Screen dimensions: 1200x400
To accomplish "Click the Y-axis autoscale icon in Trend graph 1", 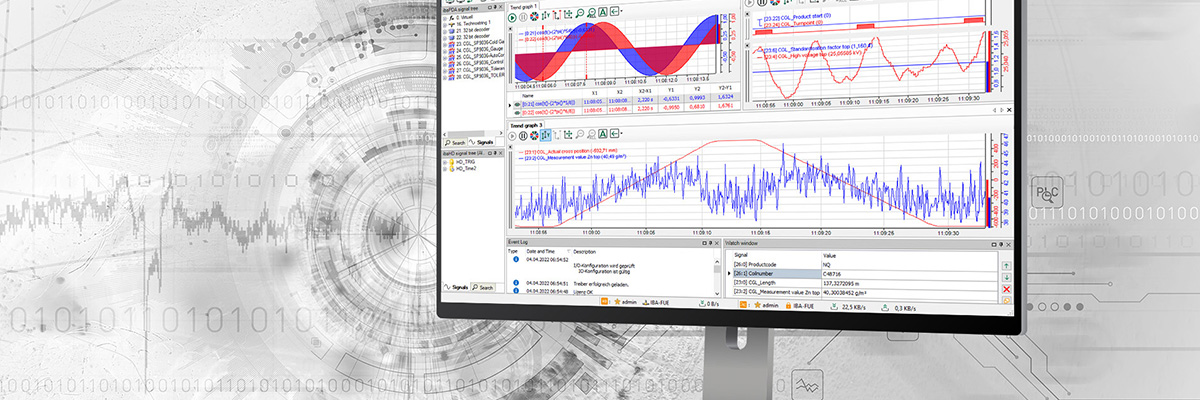I will pos(546,17).
